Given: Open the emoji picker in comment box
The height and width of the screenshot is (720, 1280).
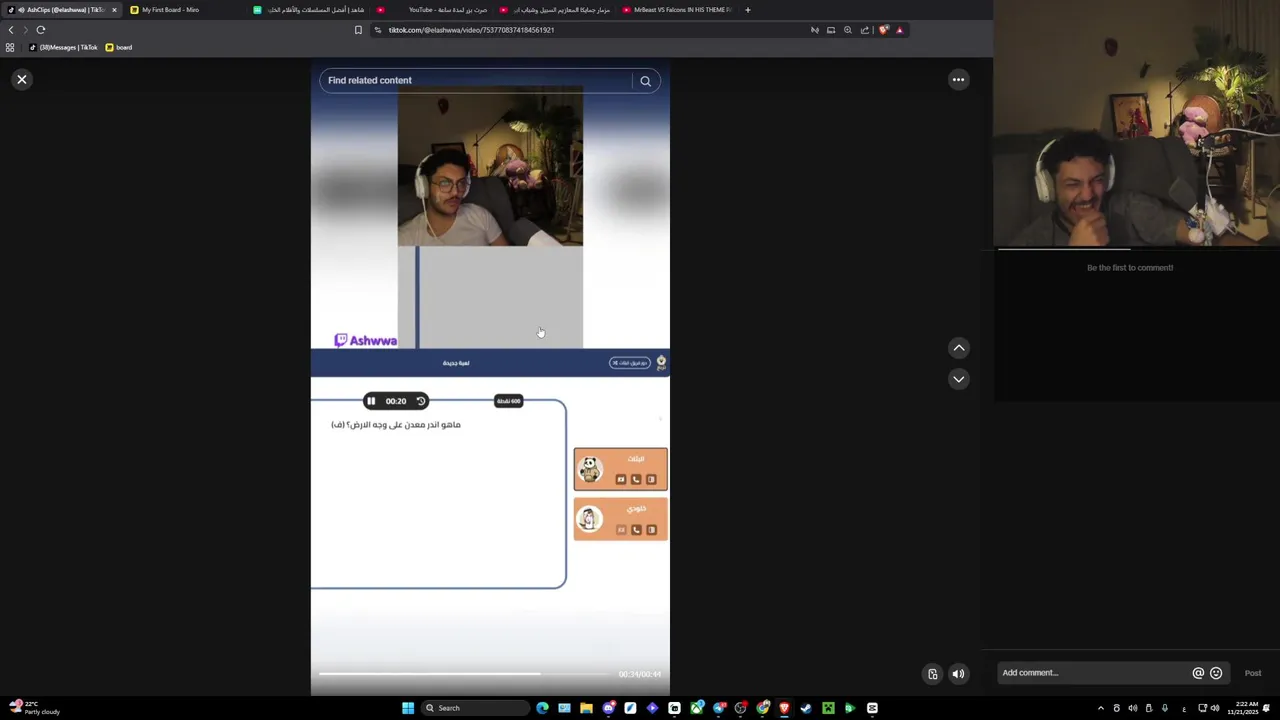Looking at the screenshot, I should (1216, 673).
